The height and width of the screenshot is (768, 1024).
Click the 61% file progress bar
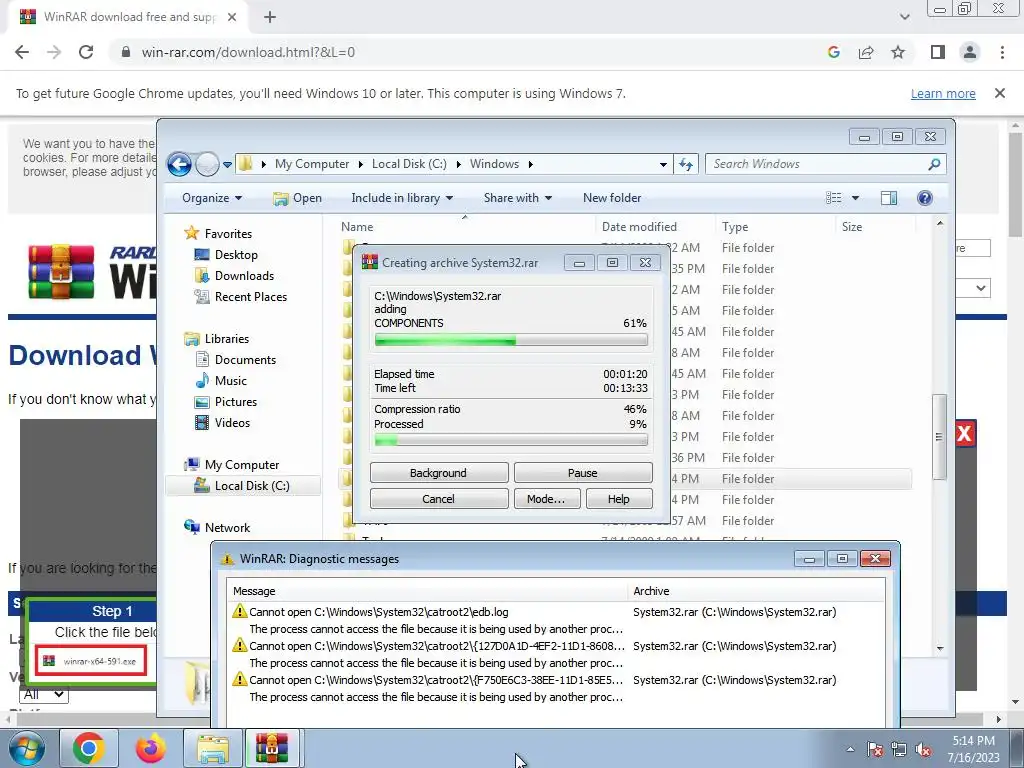pos(511,340)
